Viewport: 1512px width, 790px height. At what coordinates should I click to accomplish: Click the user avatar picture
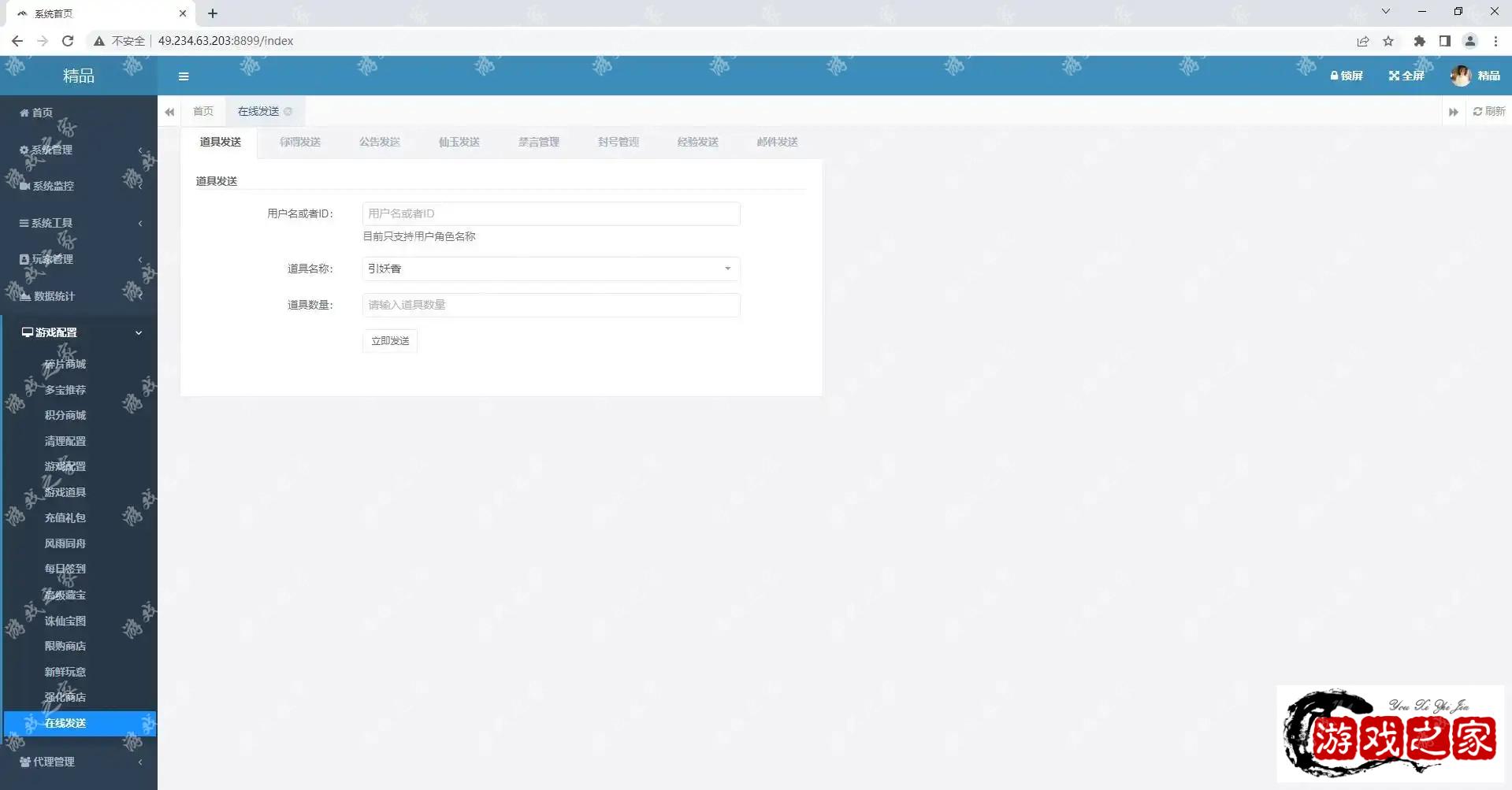[1460, 76]
